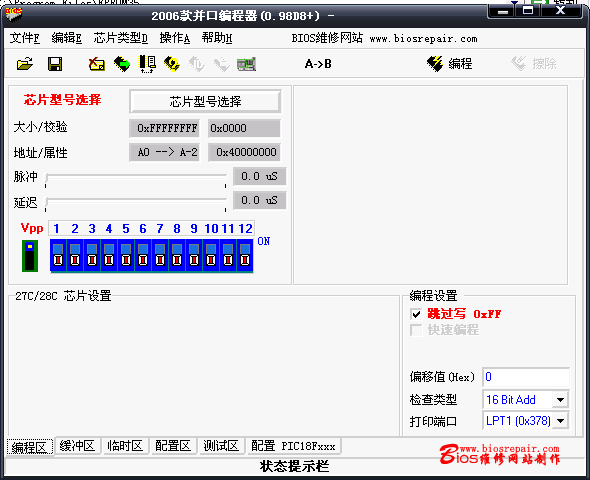This screenshot has height=480, width=590.
Task: Switch to the 测试区 tab
Action: (221, 446)
